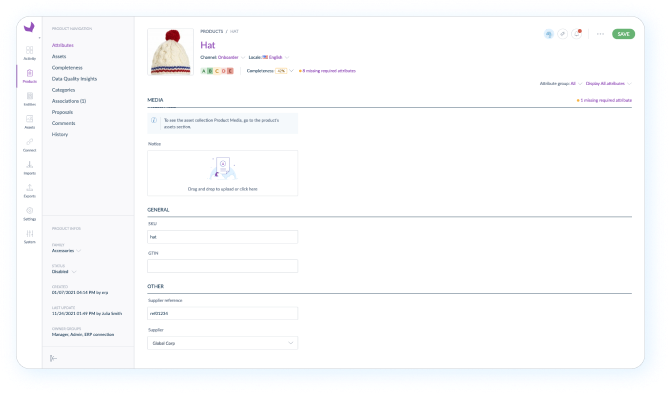The height and width of the screenshot is (393, 669).
Task: Expand the Supplier dropdown showing Global Corp
Action: (222, 343)
